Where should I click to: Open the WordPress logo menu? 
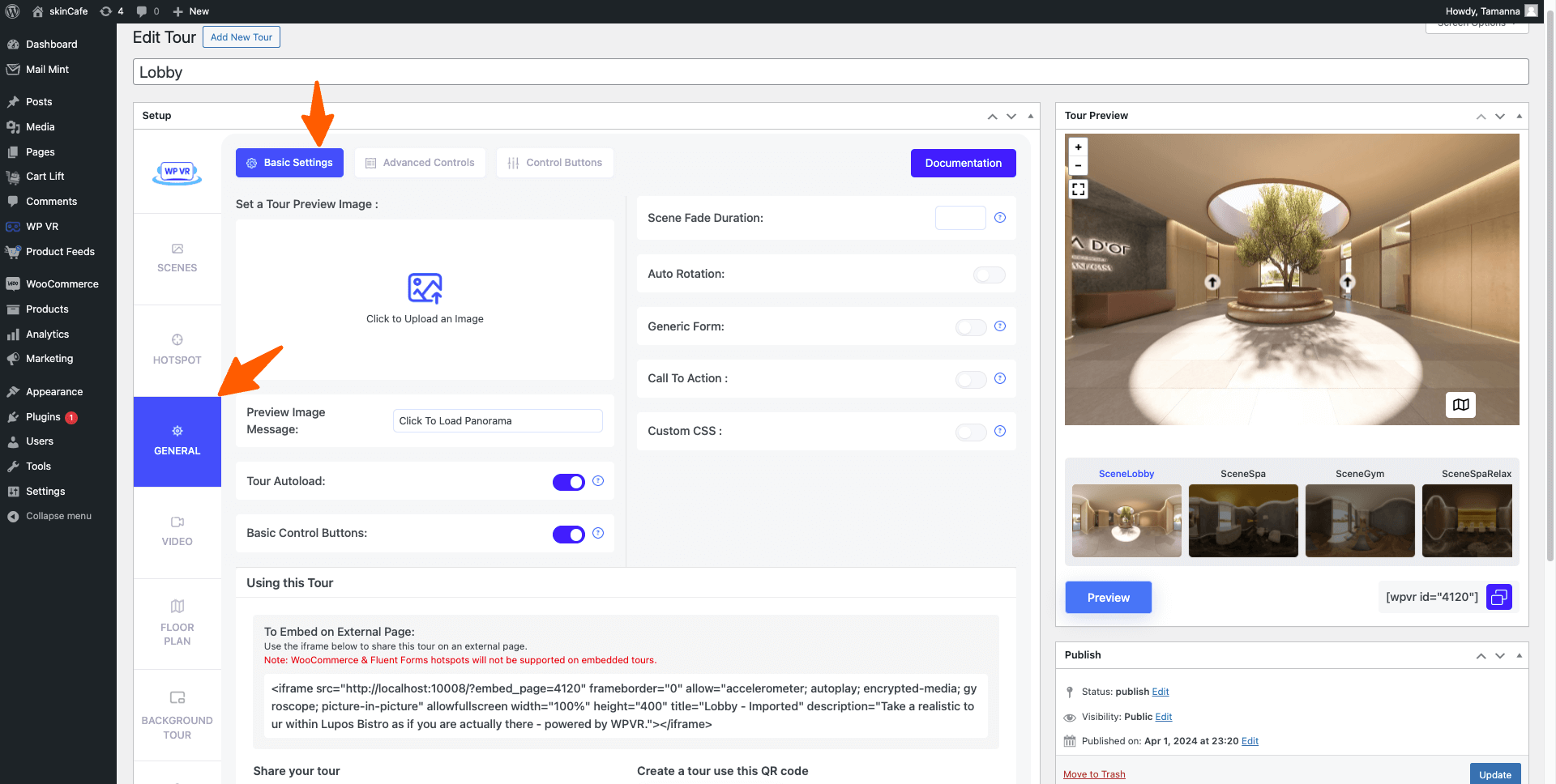12,11
